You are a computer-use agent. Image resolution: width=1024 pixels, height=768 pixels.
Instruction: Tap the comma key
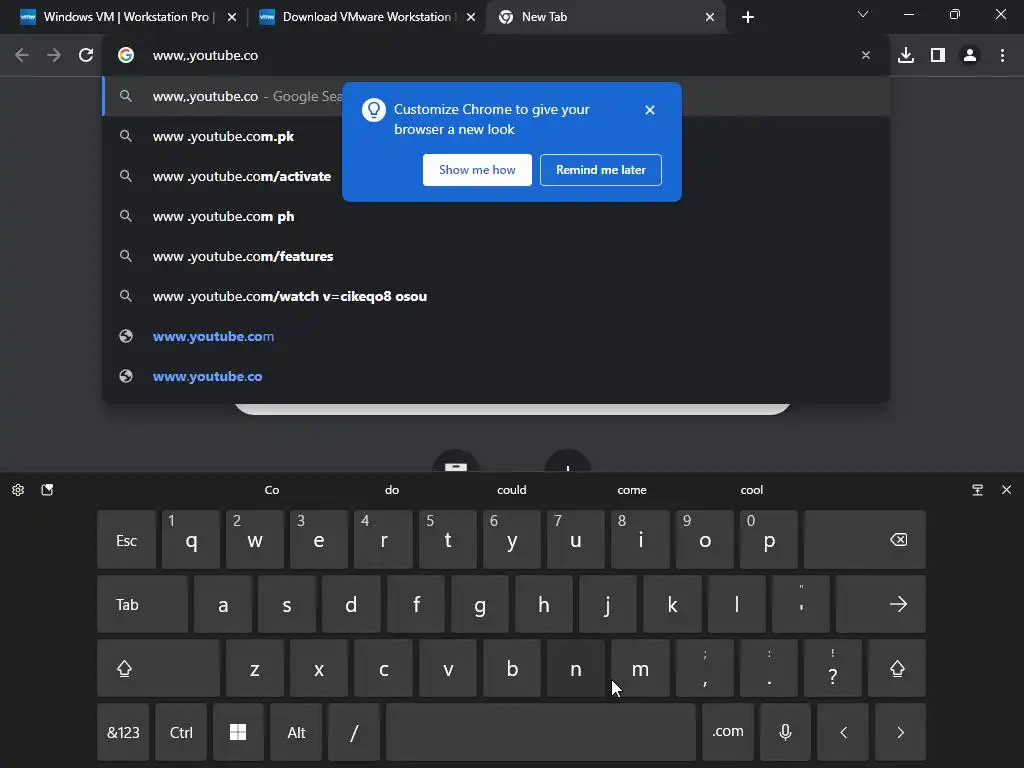pyautogui.click(x=705, y=668)
